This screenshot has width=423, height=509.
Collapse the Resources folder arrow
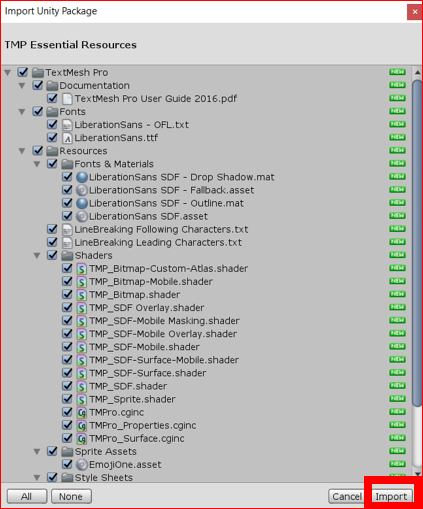22,151
